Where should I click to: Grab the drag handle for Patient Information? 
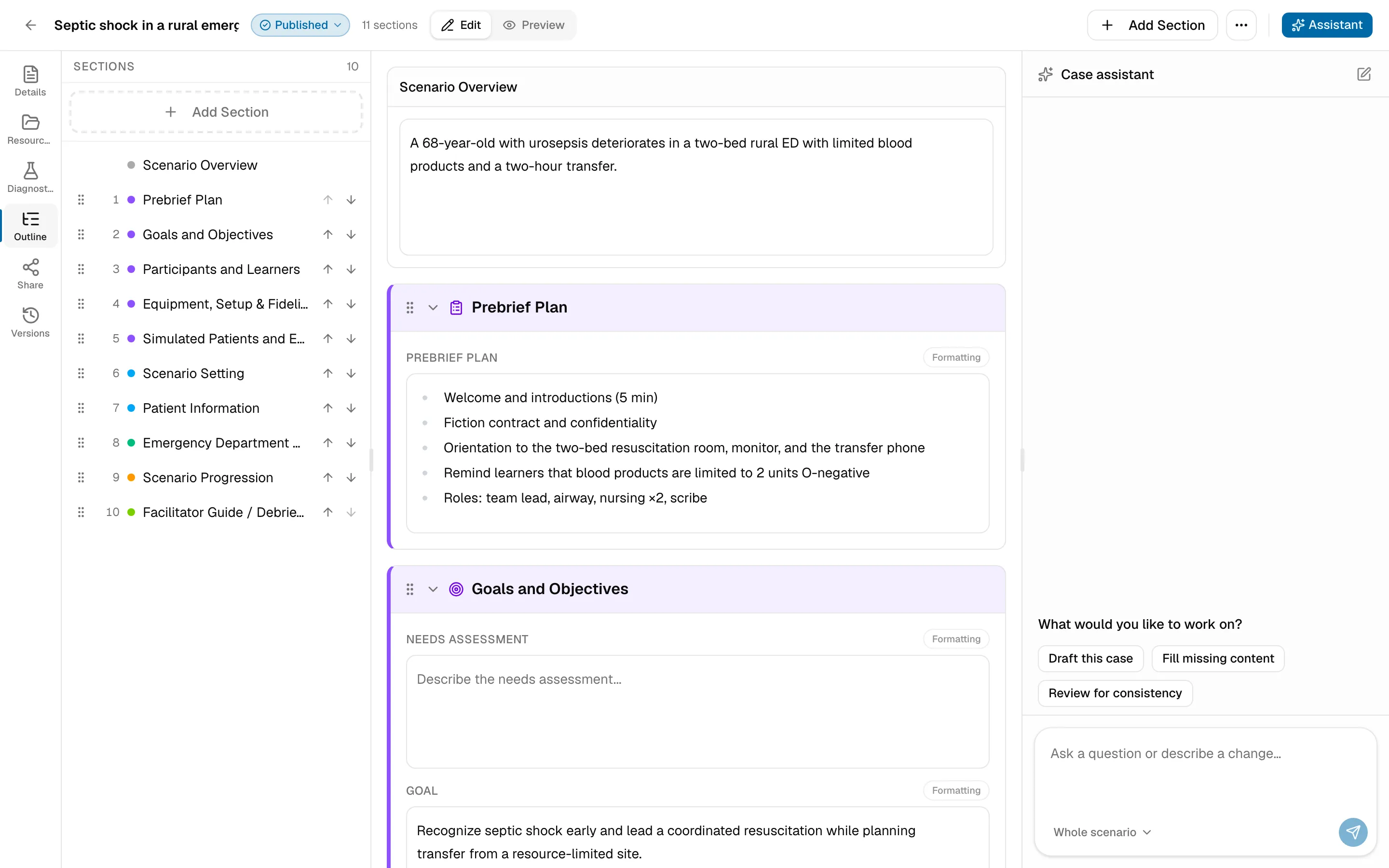(81, 408)
